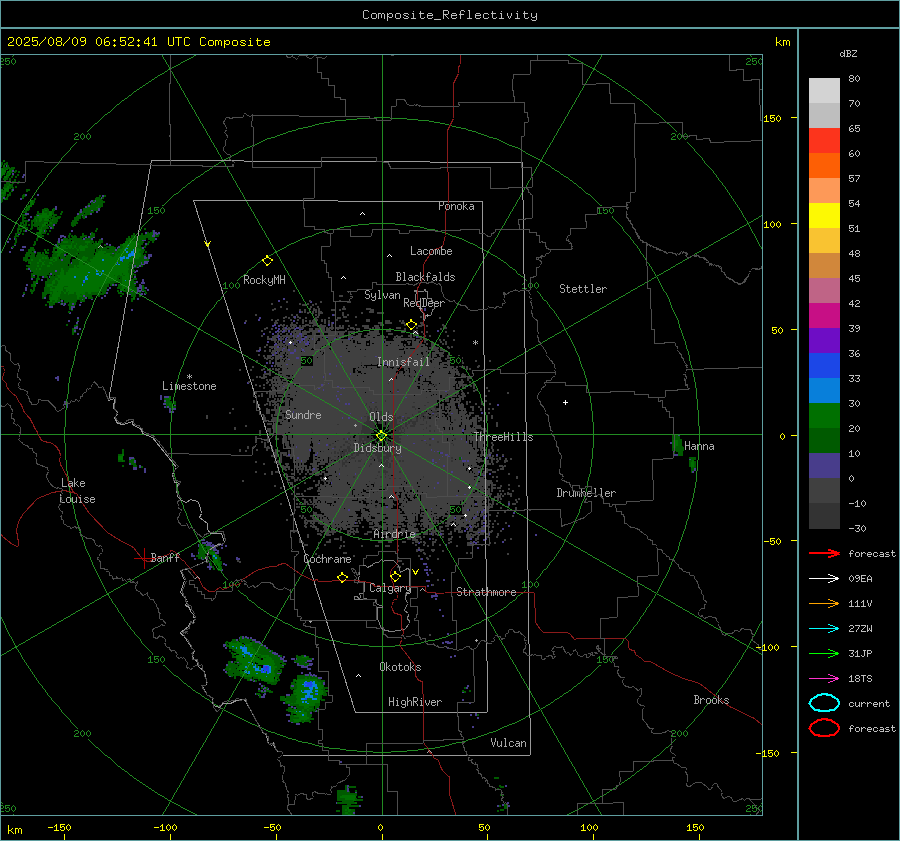
Task: Click the Lake Louise label
Action: pos(77,491)
